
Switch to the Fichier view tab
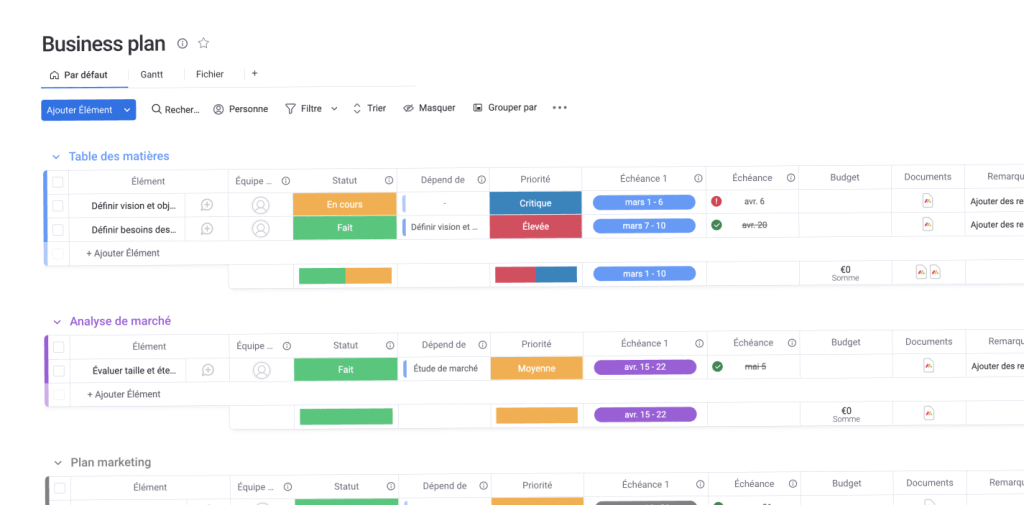click(210, 74)
